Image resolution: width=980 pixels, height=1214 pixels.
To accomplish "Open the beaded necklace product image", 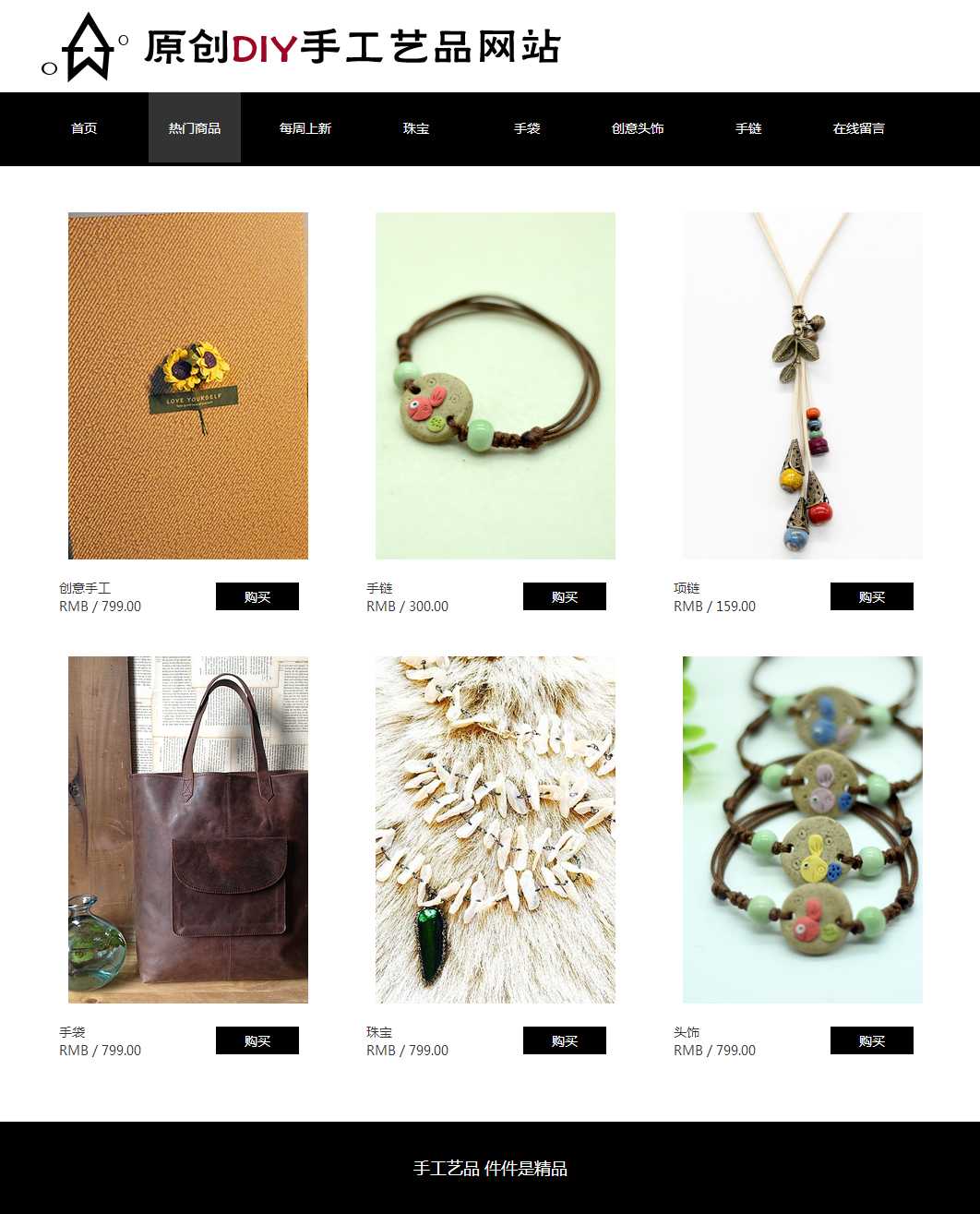I will pos(803,386).
